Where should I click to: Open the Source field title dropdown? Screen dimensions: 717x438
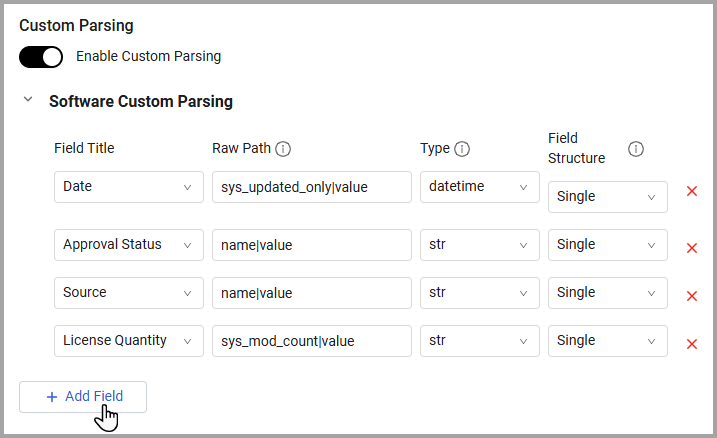coord(128,293)
